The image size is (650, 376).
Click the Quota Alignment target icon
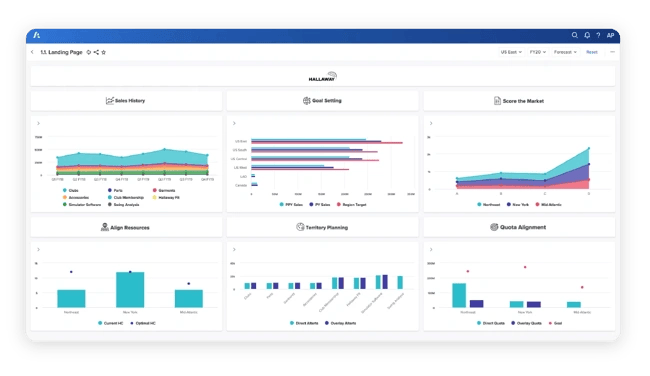(x=494, y=227)
